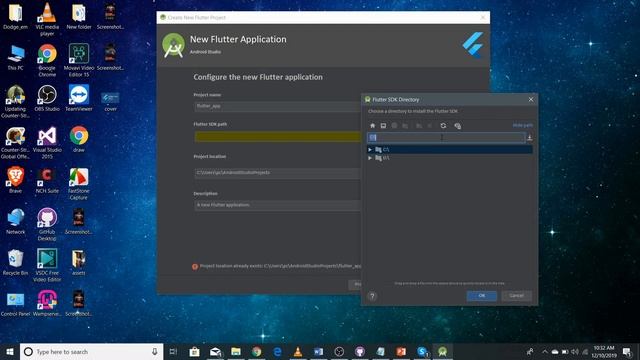Viewport: 640px width, 360px height.
Task: Open Microsoft Store from taskbar
Action: pos(194,351)
